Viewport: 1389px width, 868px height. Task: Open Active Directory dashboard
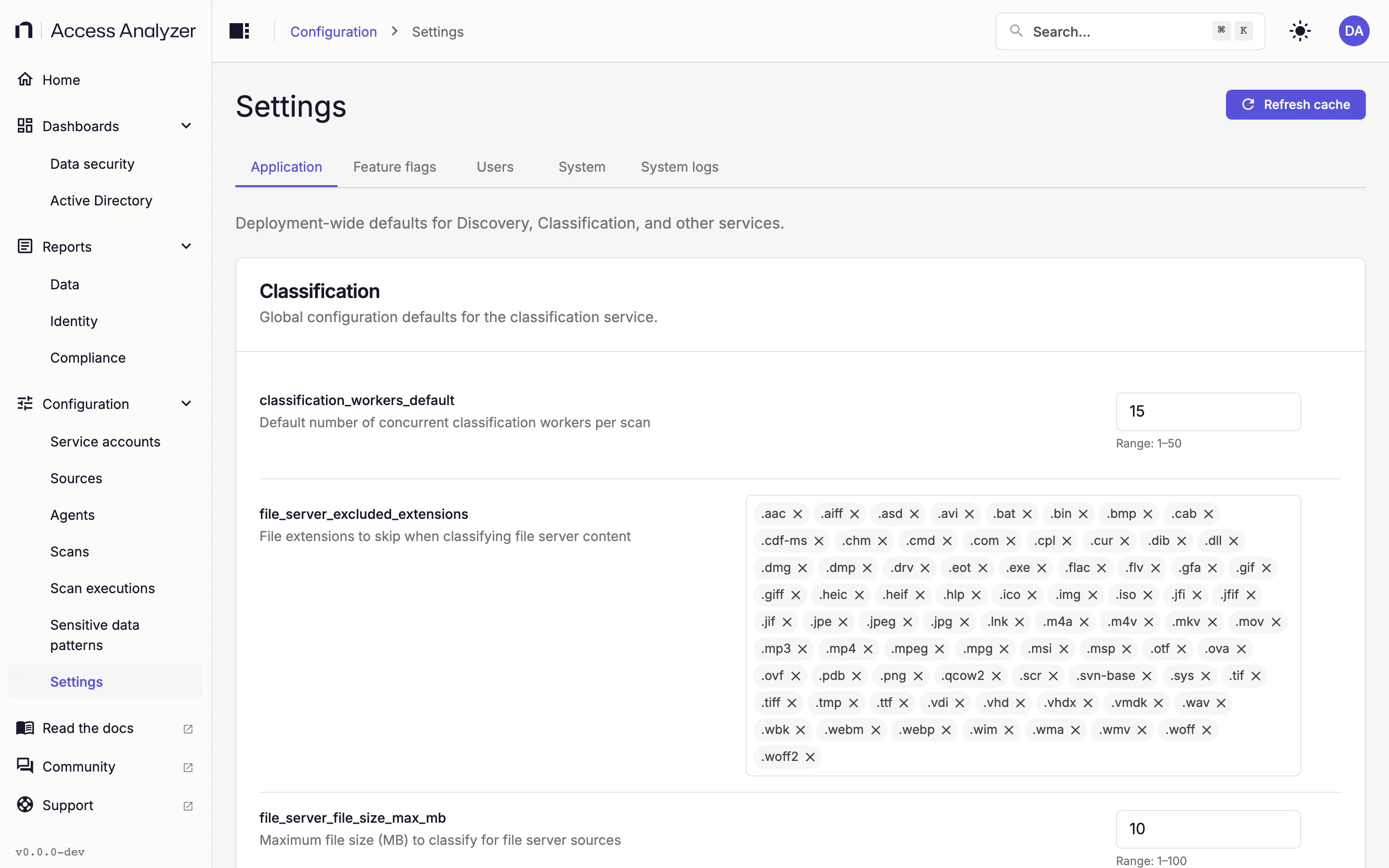(x=101, y=200)
